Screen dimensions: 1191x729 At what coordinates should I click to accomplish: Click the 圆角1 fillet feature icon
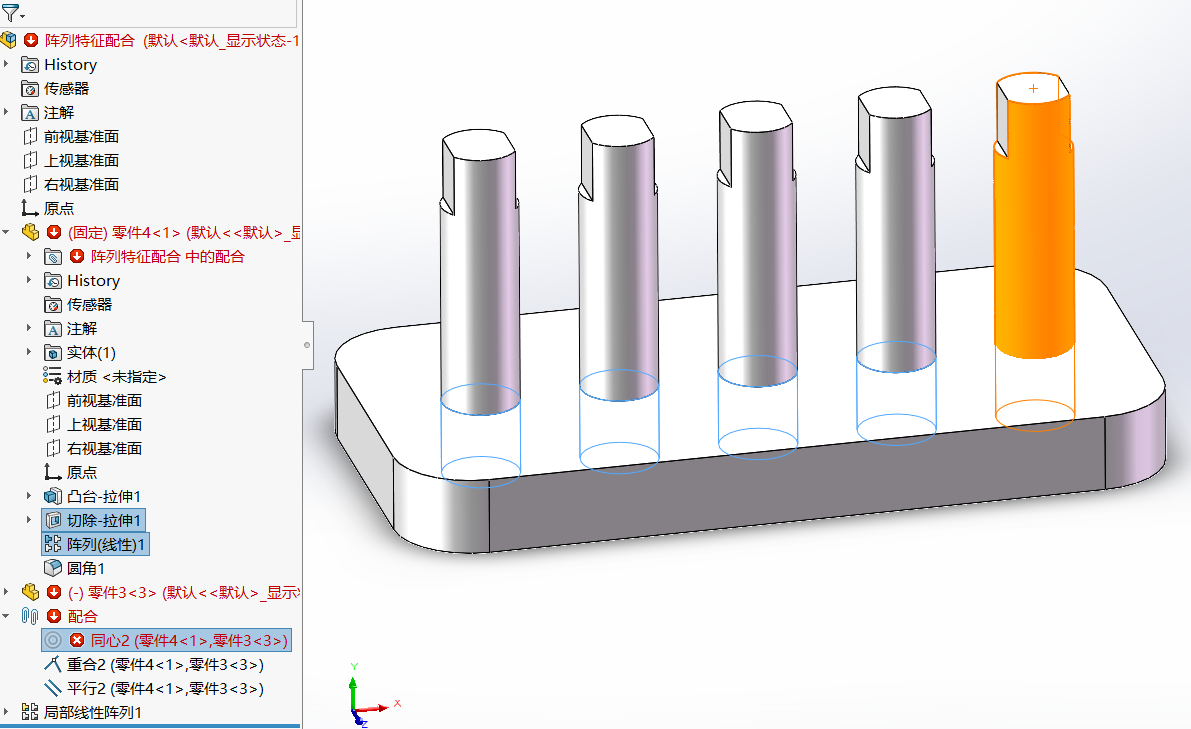point(52,567)
